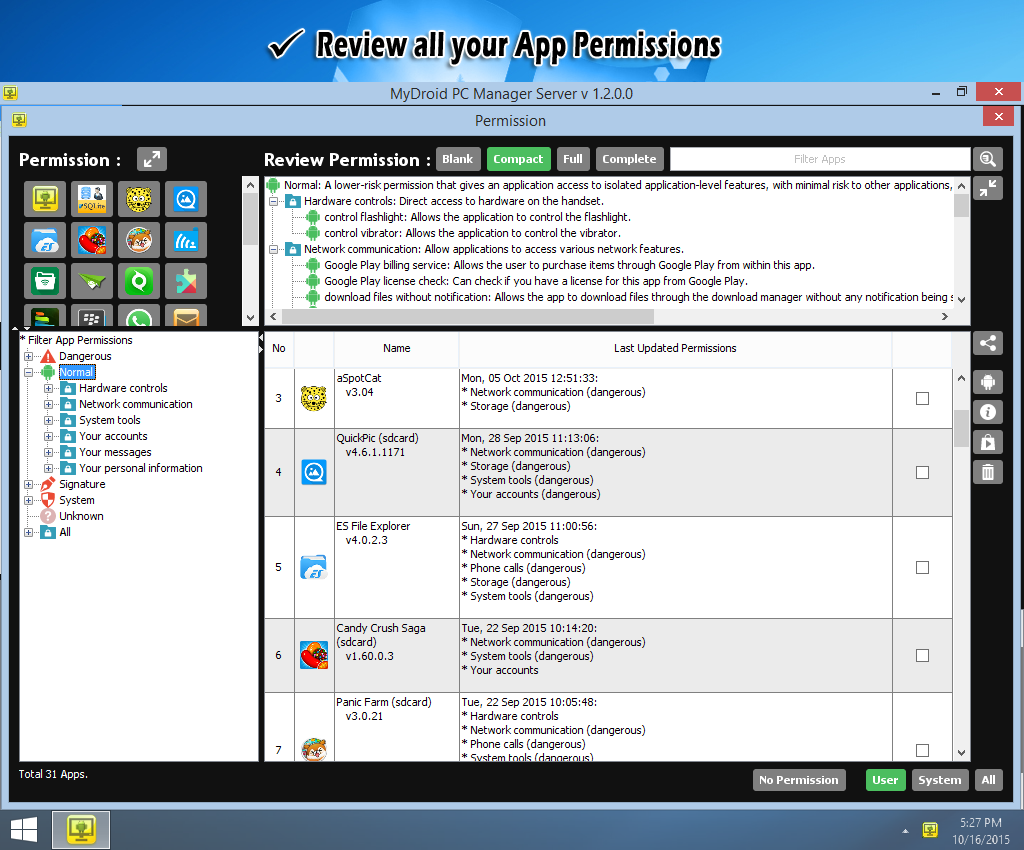This screenshot has height=850, width=1024.
Task: Expand the Dangerous permissions tree node
Action: 28,356
